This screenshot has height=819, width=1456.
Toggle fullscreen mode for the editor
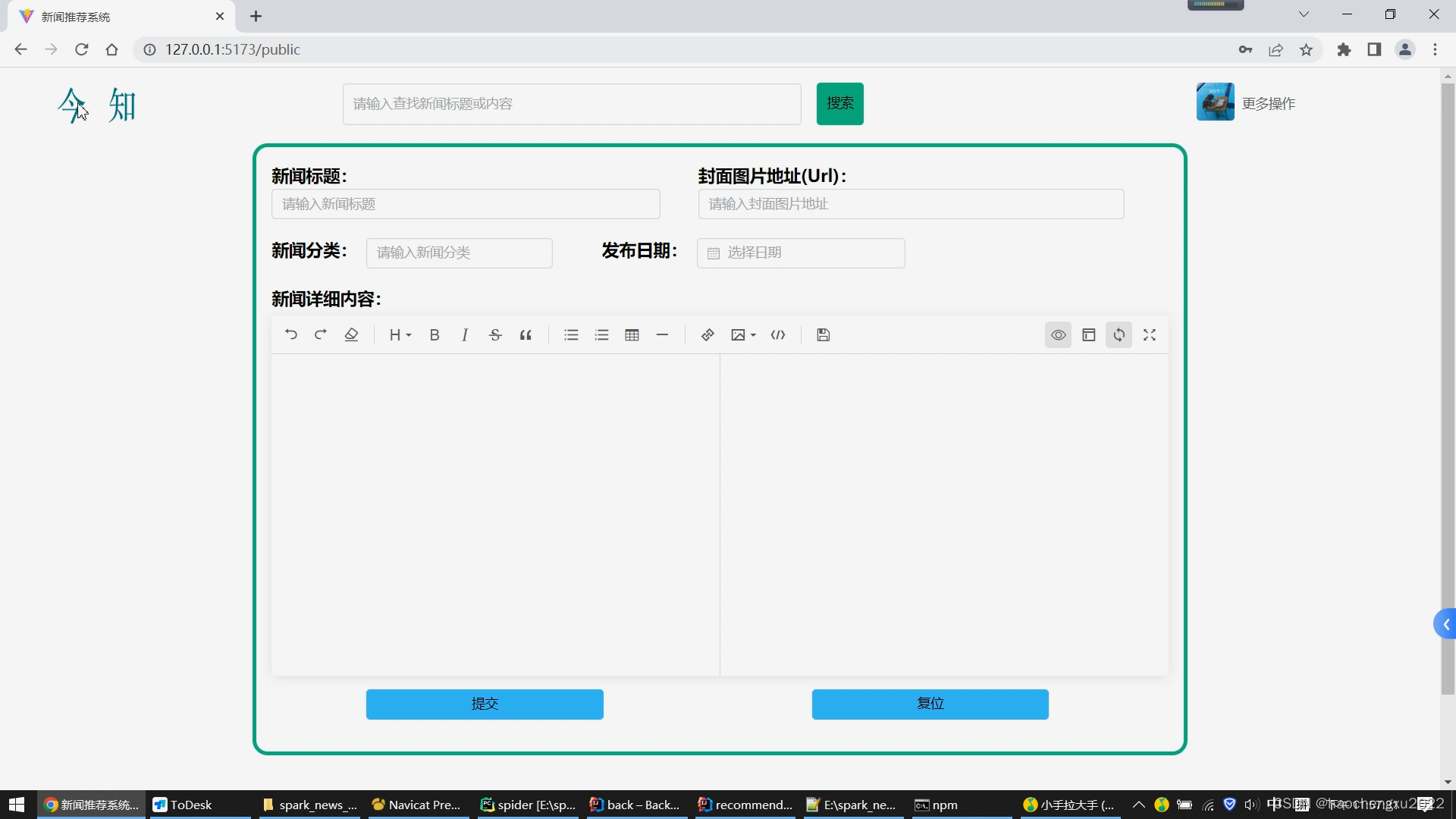click(x=1150, y=334)
